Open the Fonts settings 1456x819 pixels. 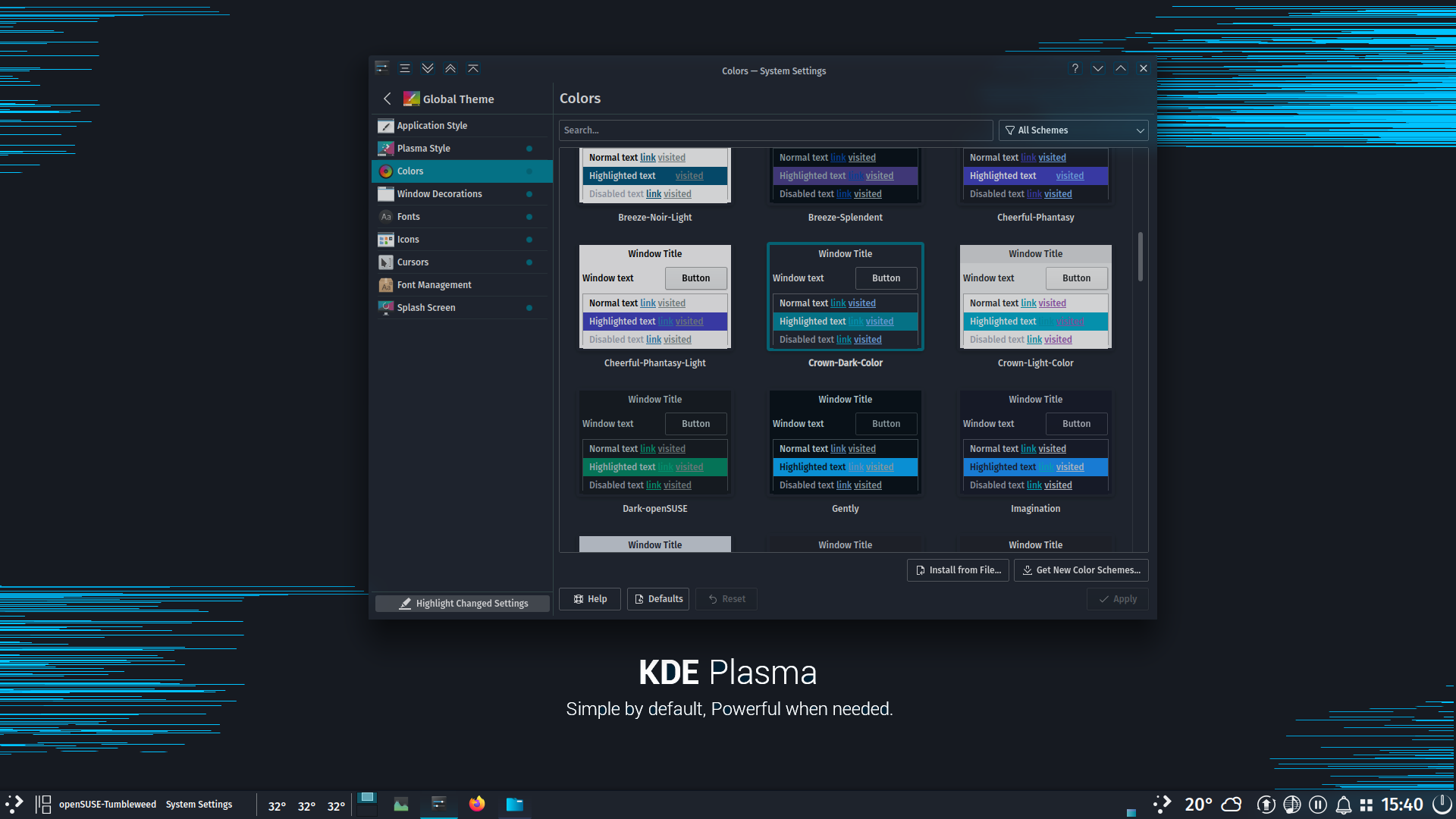[461, 217]
